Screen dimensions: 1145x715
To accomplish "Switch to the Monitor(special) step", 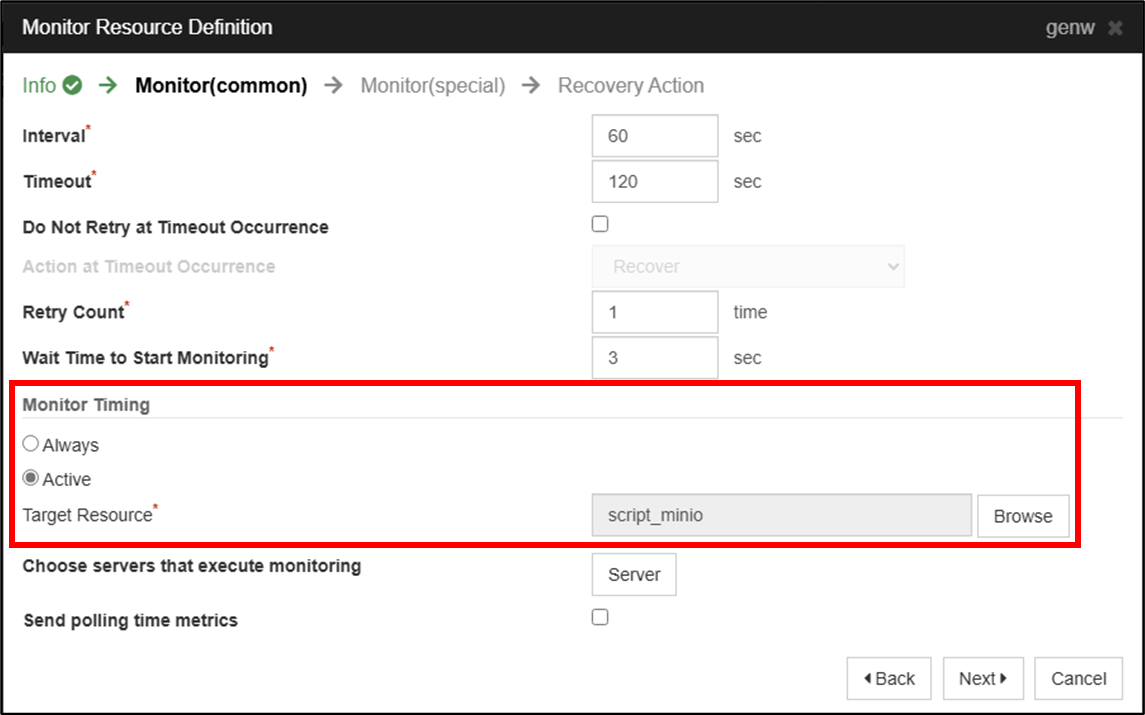I will pyautogui.click(x=432, y=85).
